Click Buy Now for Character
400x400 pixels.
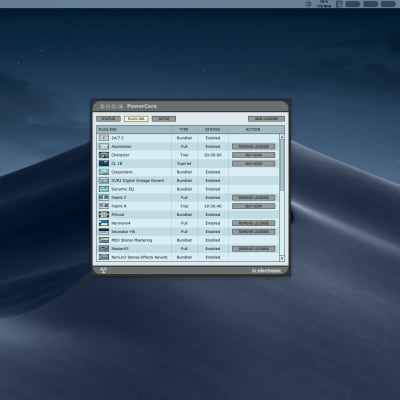(x=254, y=155)
